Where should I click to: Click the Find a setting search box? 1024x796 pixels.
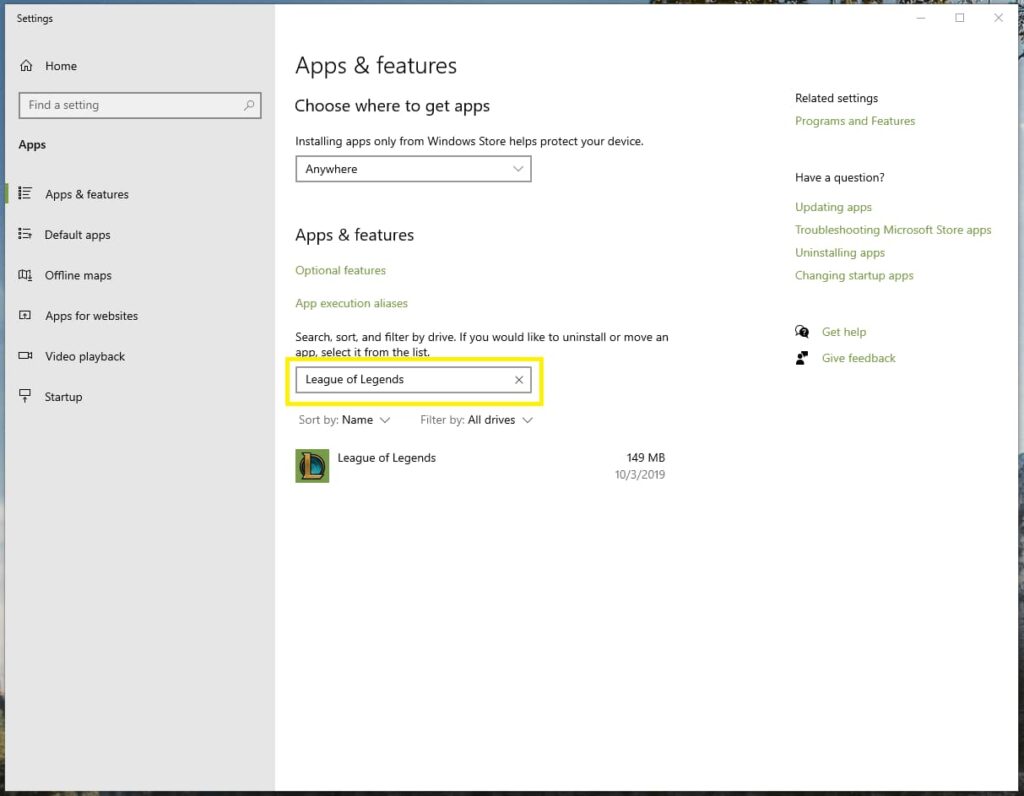coord(140,105)
